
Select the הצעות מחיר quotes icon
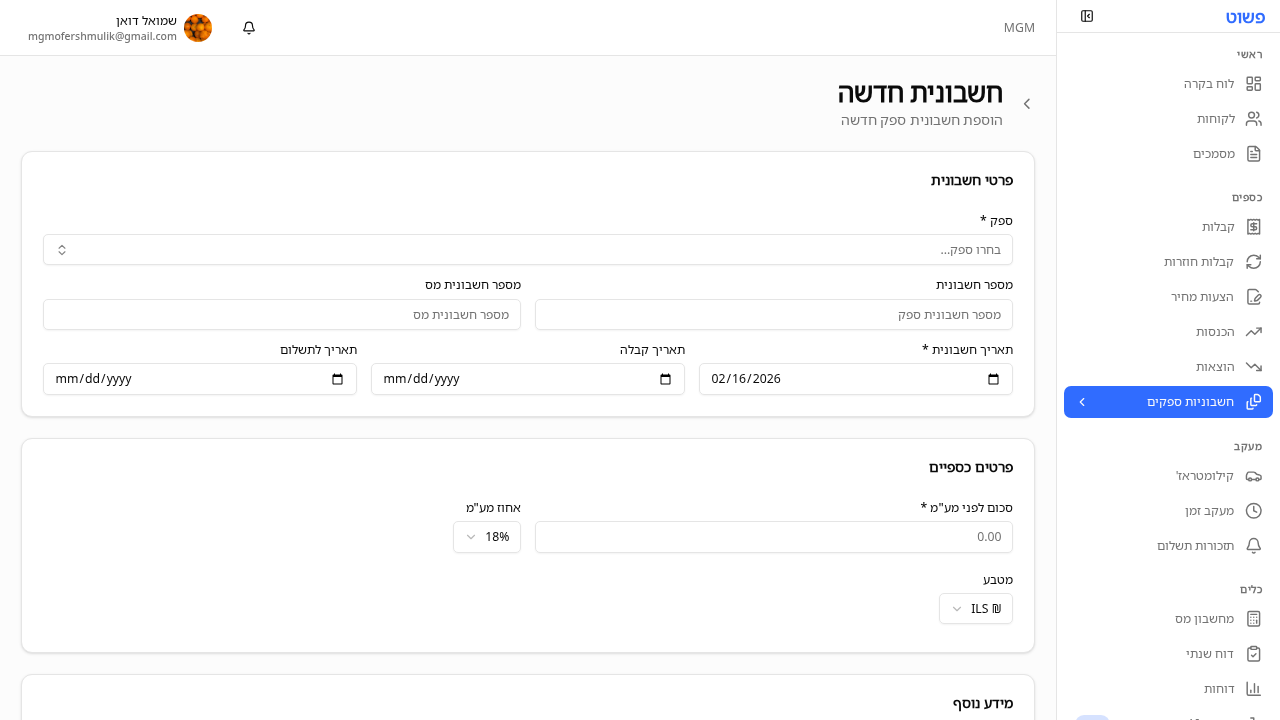click(x=1254, y=296)
